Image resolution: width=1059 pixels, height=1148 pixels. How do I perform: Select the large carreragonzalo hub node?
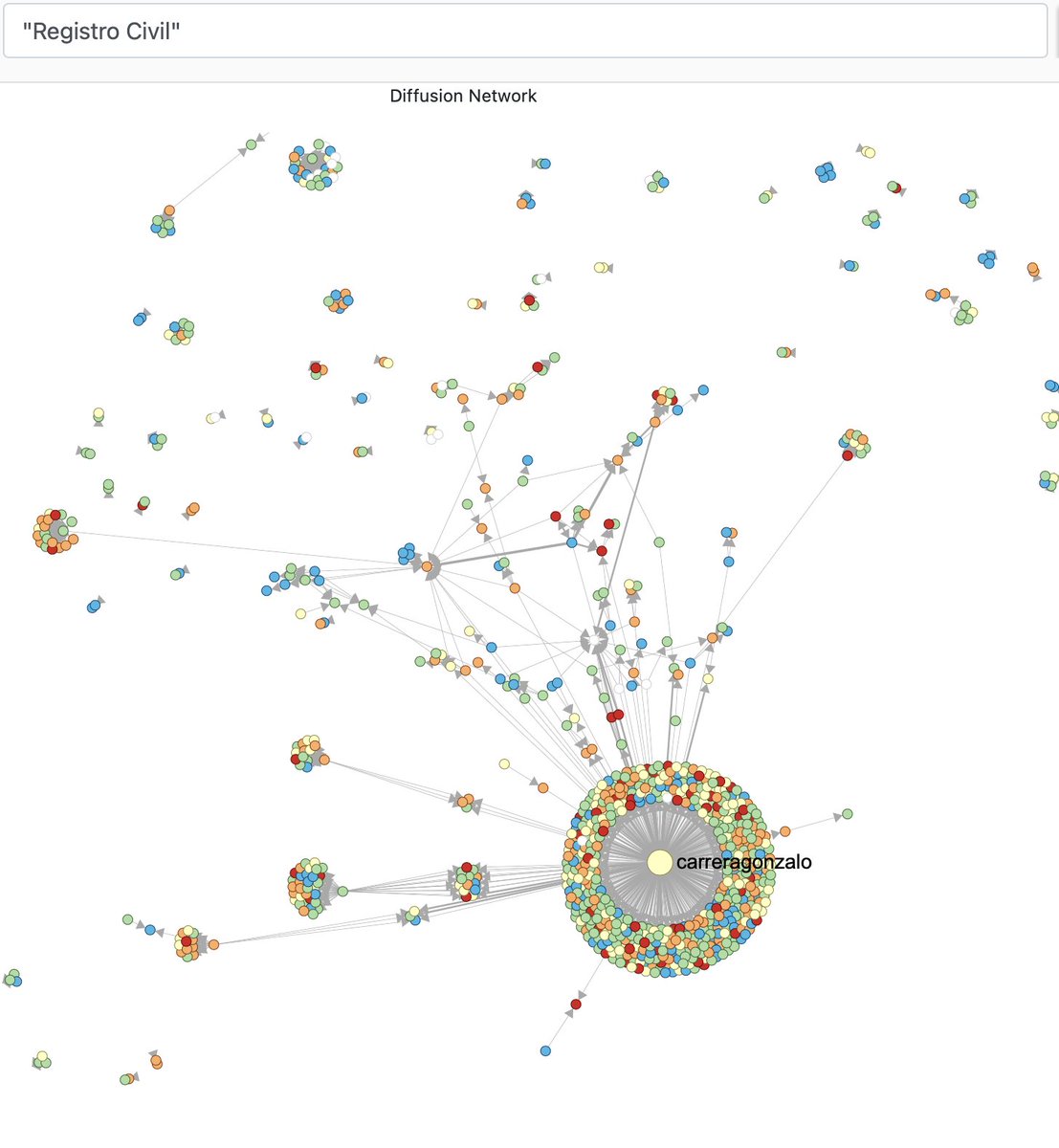pos(659,862)
